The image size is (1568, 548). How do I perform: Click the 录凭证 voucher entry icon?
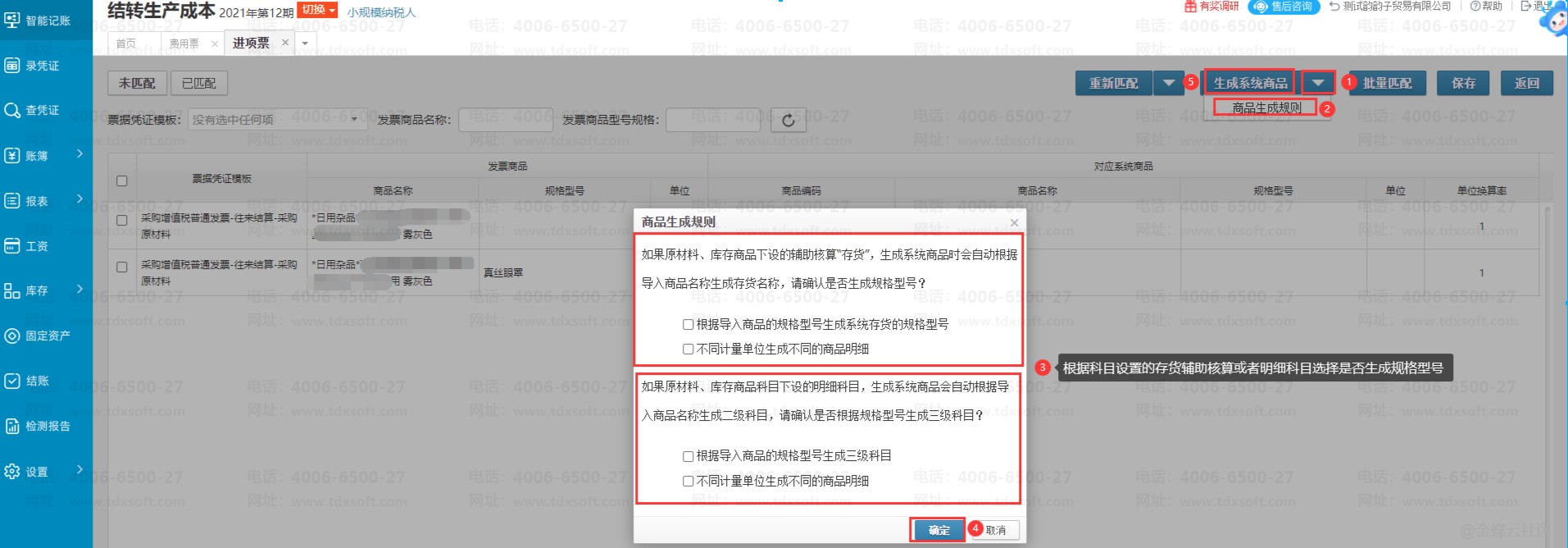[x=12, y=65]
